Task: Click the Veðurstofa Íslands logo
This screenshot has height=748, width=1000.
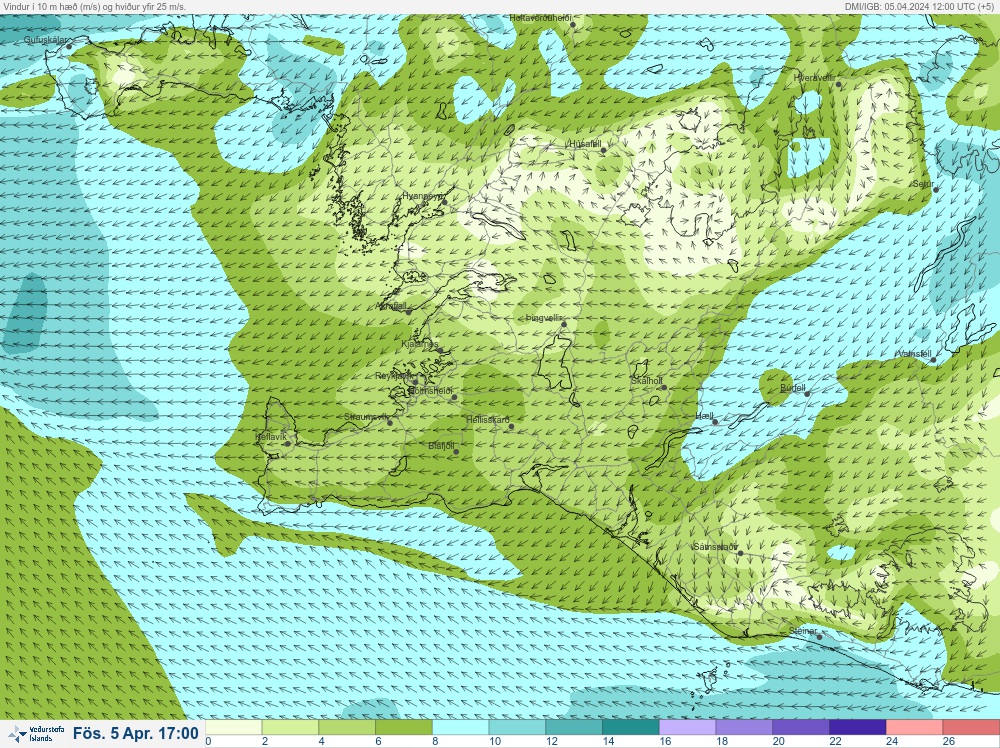Action: (36, 734)
